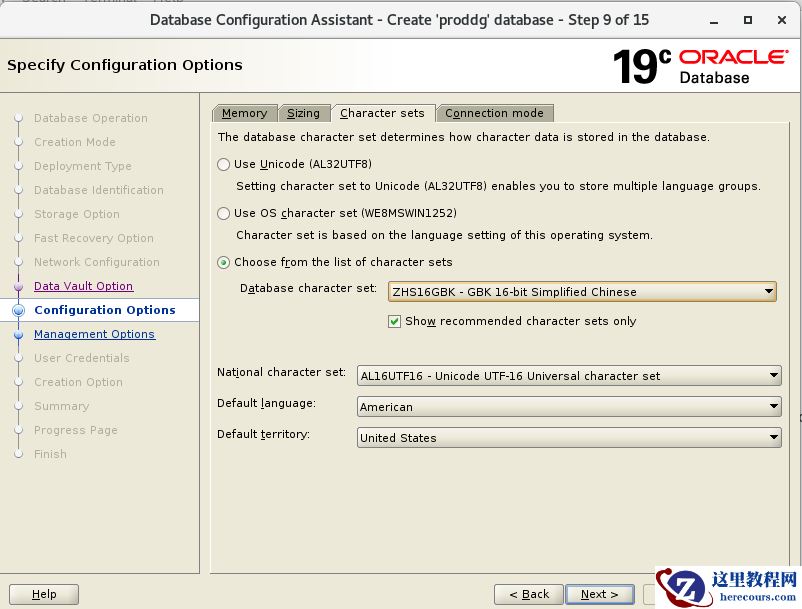Open the Database character set dropdown
Image resolution: width=802 pixels, height=609 pixels.
(x=582, y=291)
